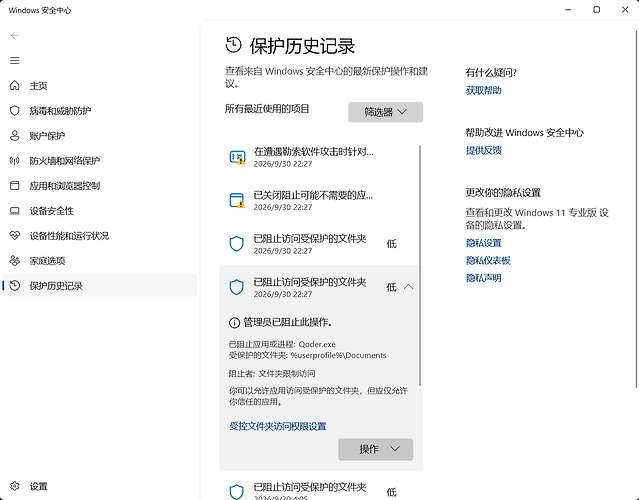Open the 隐私声明 link
The image size is (639, 500).
(x=483, y=278)
